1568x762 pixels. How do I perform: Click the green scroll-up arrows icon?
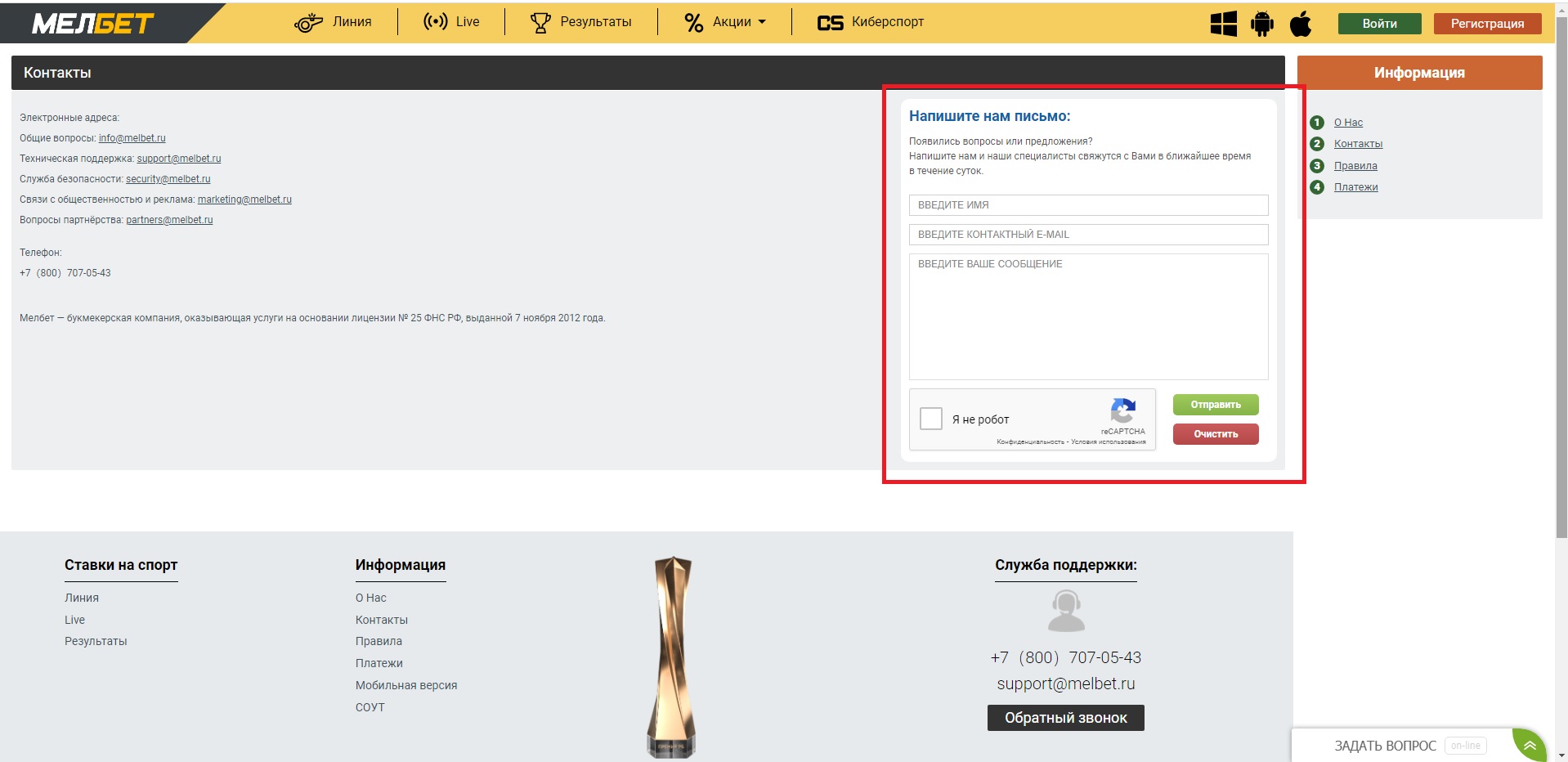click(x=1530, y=745)
